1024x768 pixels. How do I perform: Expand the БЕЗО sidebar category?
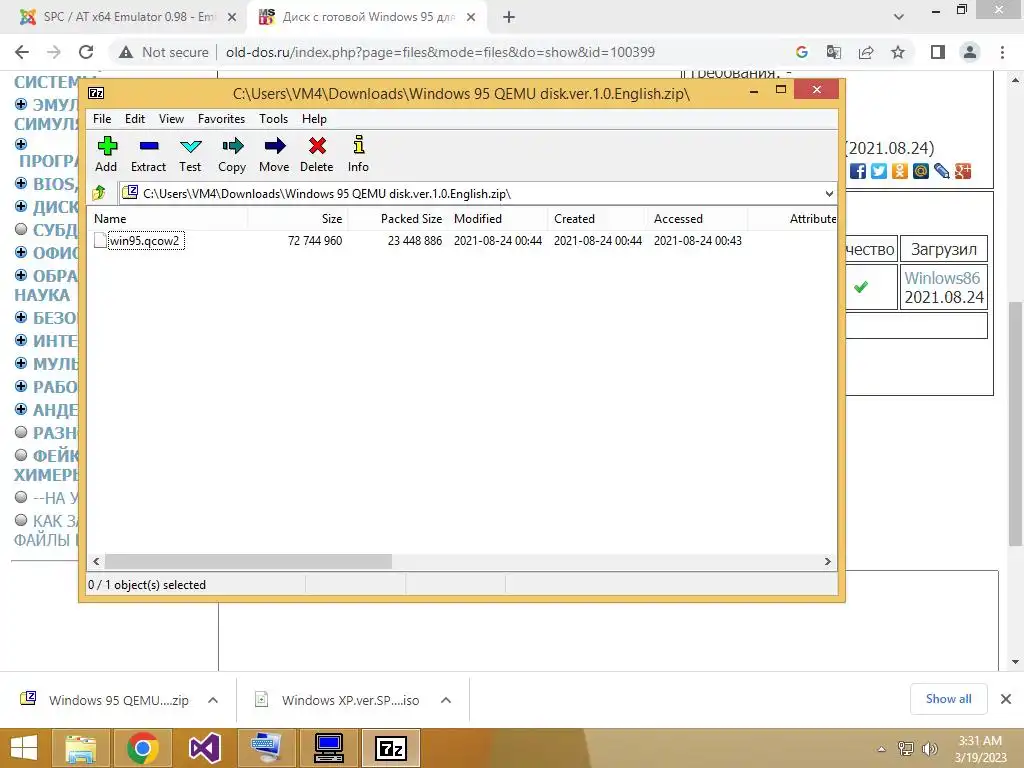coord(21,317)
